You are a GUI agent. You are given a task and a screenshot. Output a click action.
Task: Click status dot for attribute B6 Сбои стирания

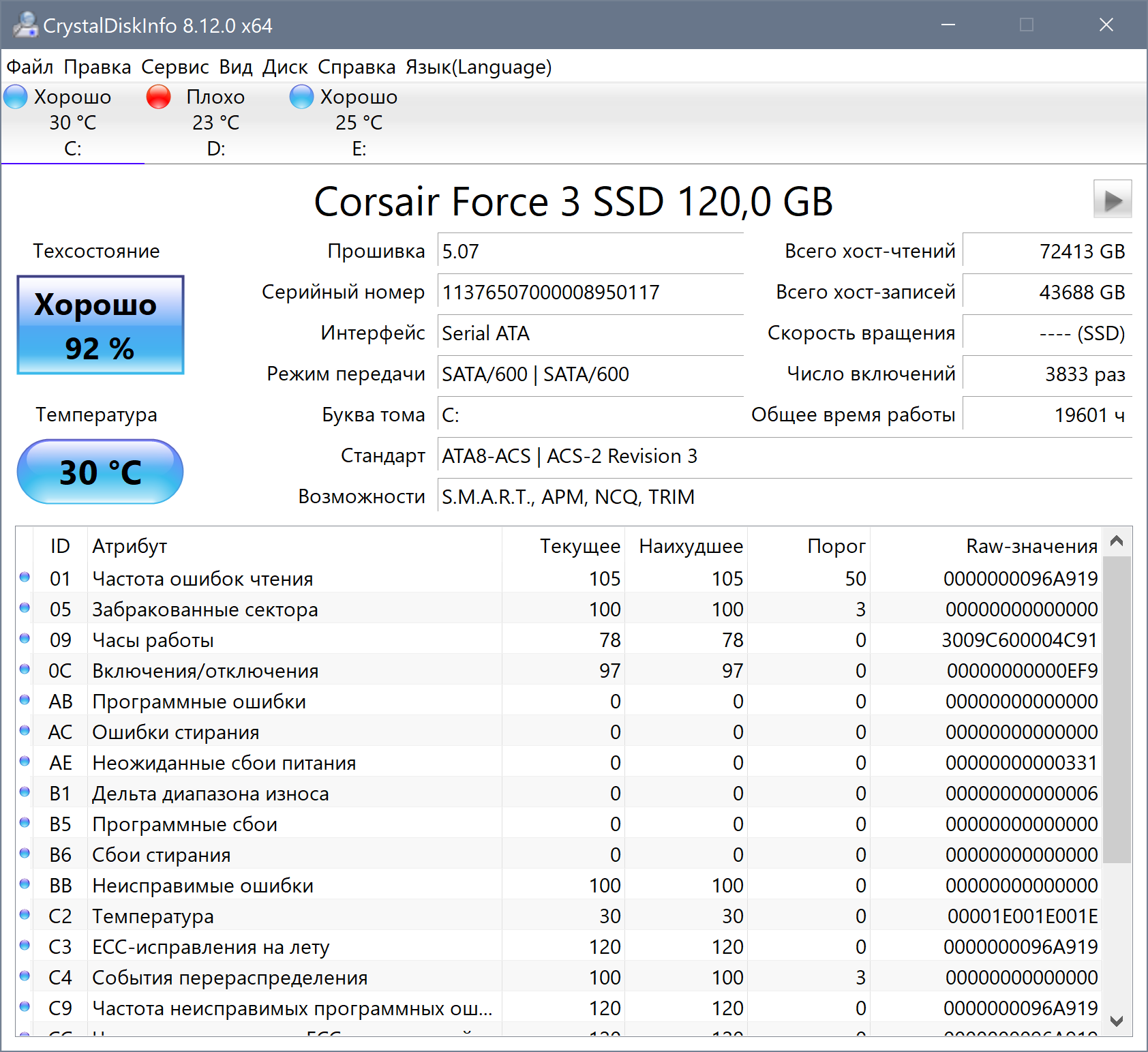(25, 854)
